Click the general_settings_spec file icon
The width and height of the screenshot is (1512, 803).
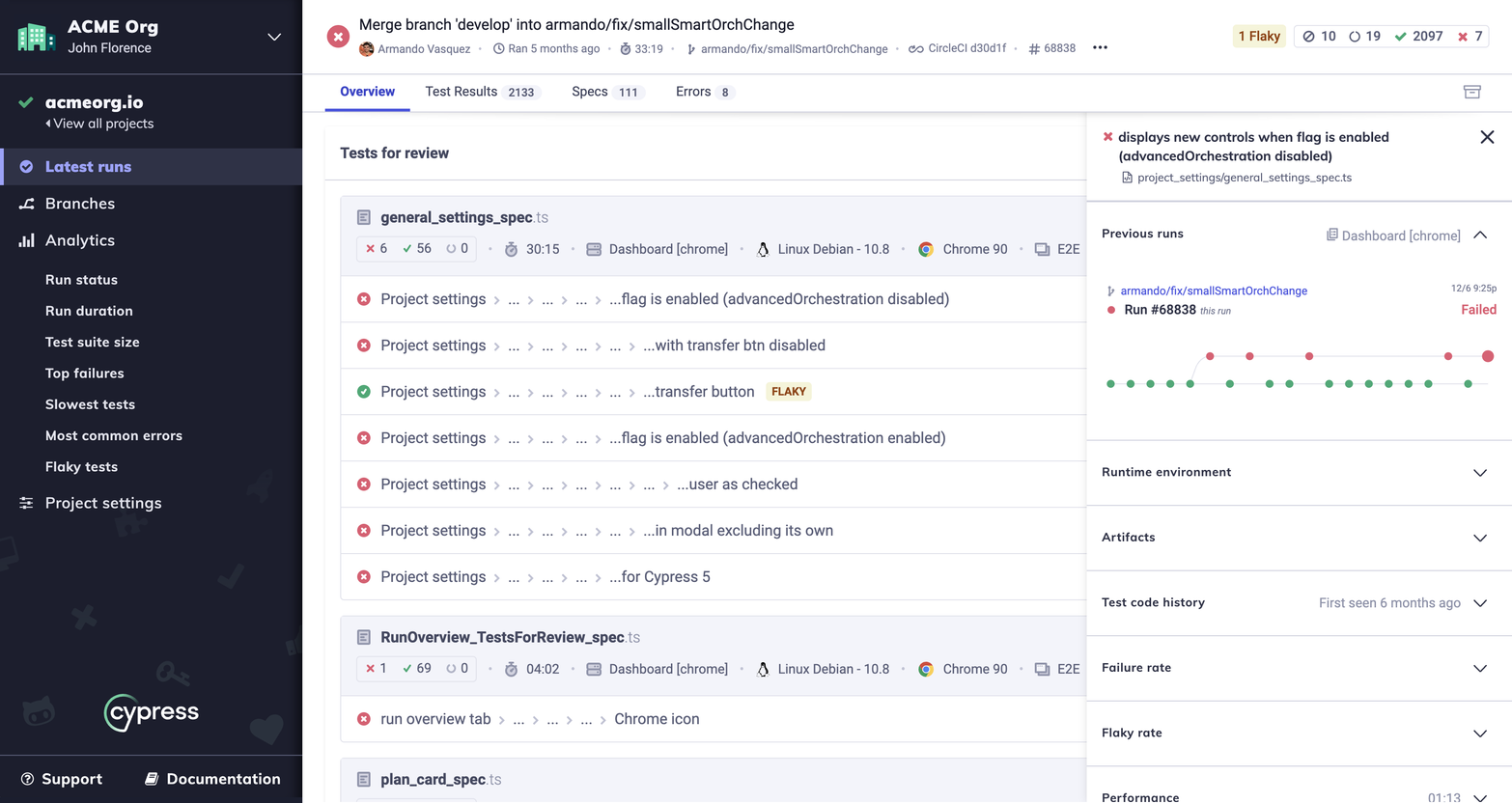coord(364,217)
